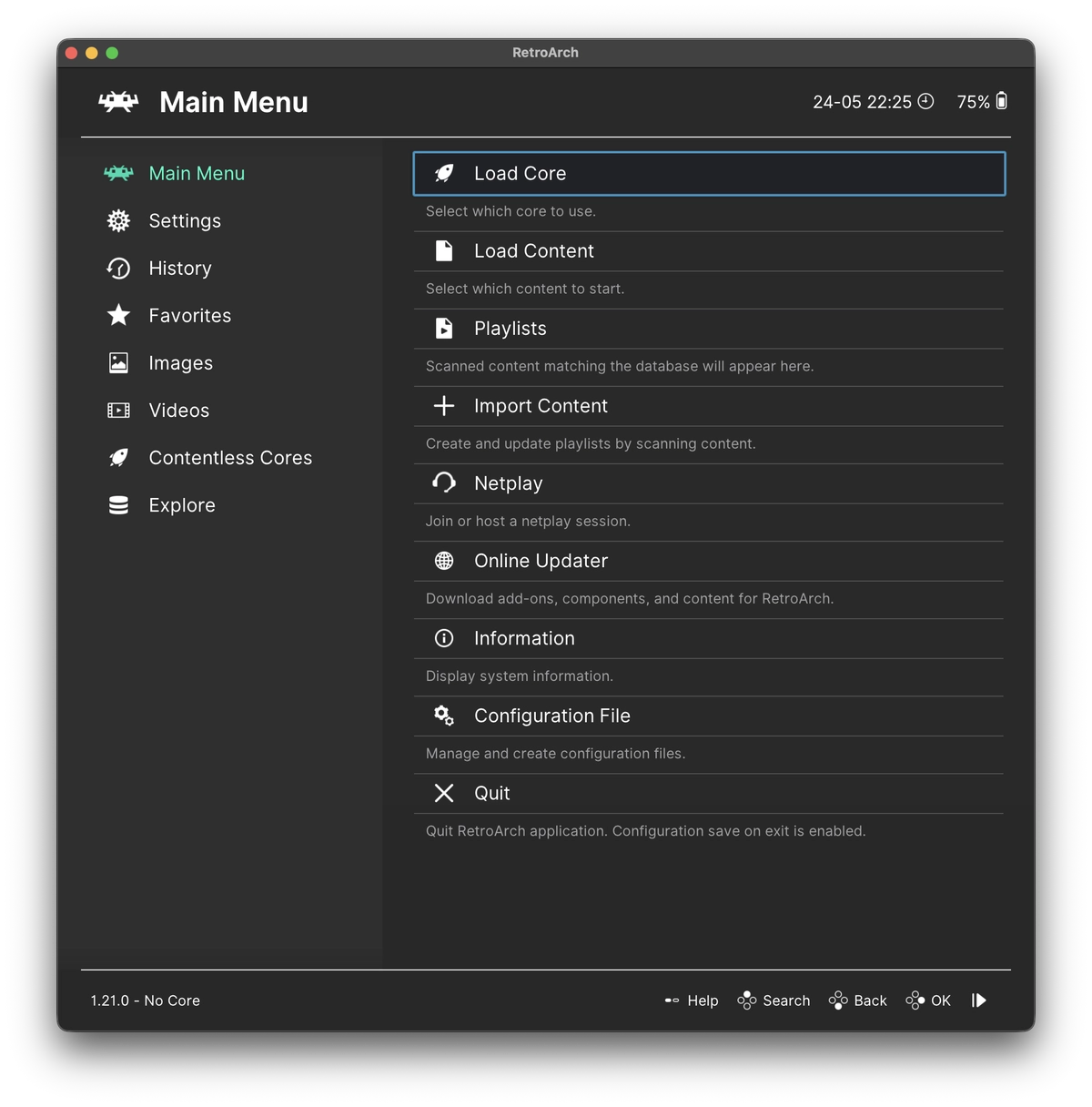Click the Information circle-i icon
1092x1107 pixels.
pos(444,638)
